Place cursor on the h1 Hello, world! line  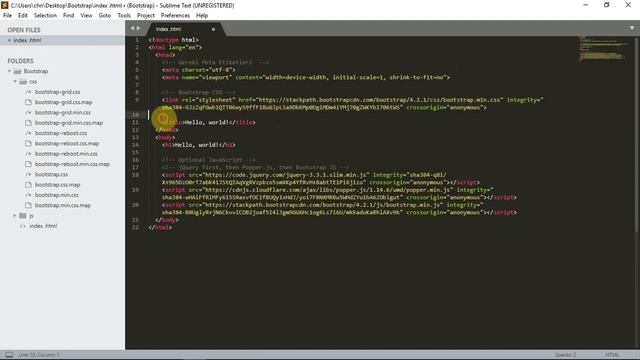198,145
